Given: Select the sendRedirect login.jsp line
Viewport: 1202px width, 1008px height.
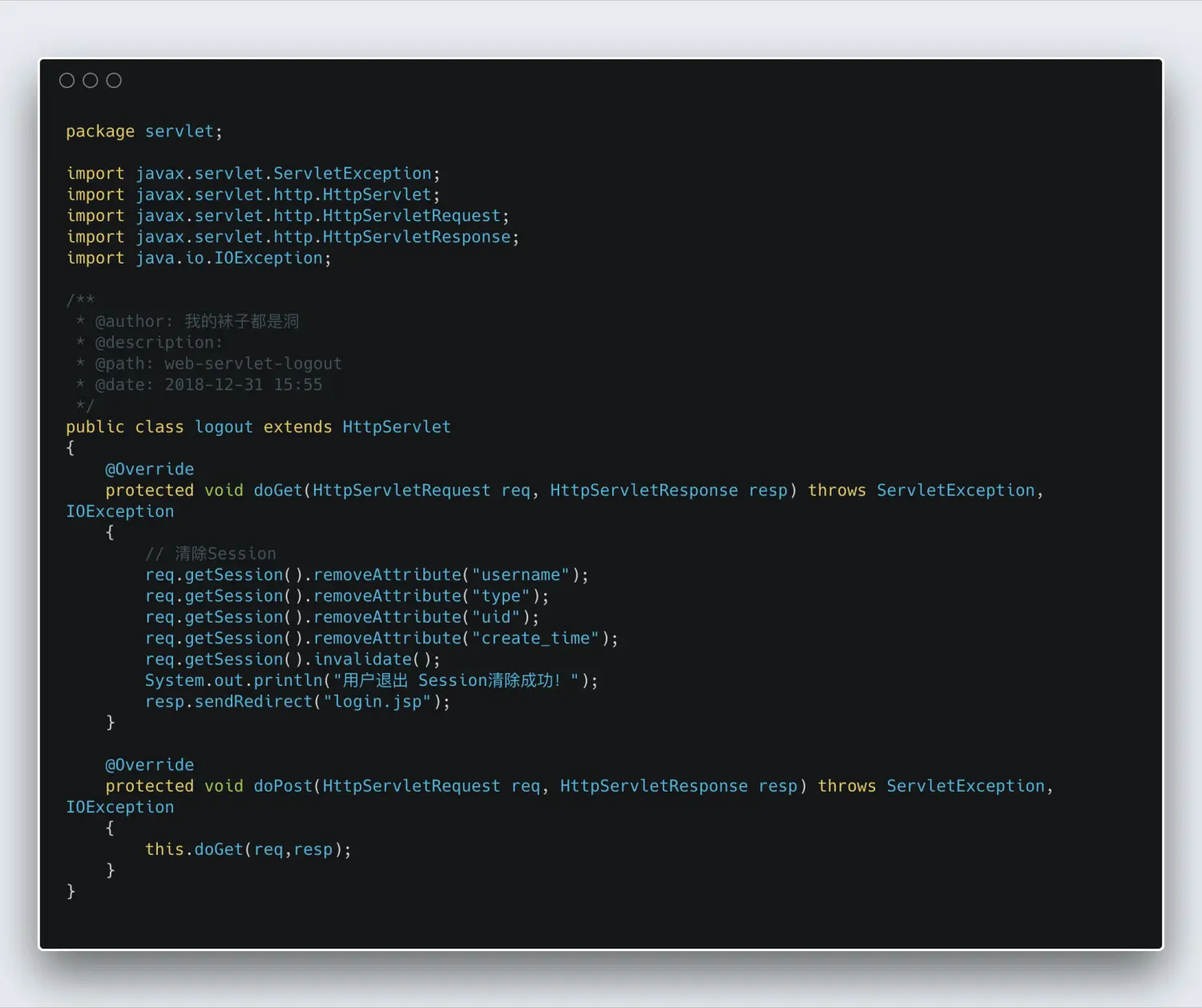Looking at the screenshot, I should tap(296, 701).
